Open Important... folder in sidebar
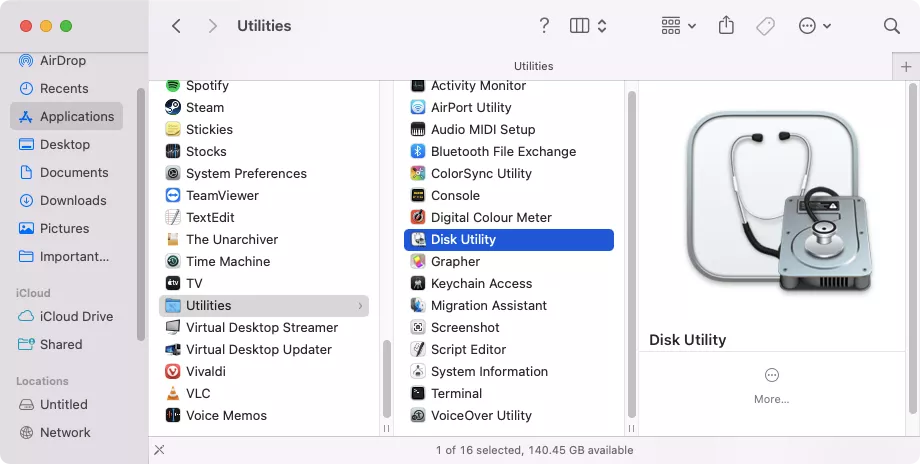 pyautogui.click(x=64, y=256)
